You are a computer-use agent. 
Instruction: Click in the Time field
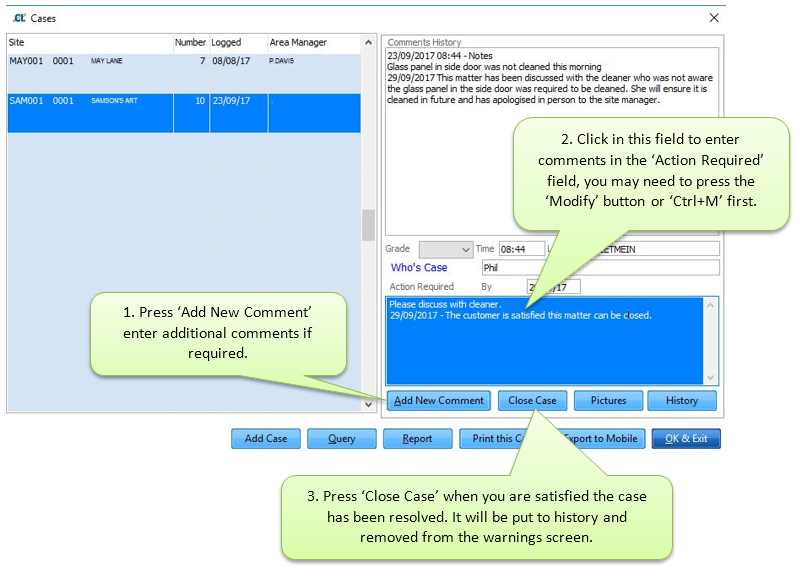pos(520,249)
